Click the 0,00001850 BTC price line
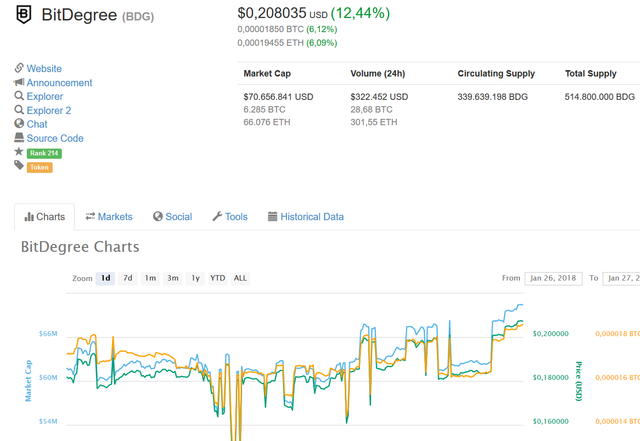 (x=287, y=29)
